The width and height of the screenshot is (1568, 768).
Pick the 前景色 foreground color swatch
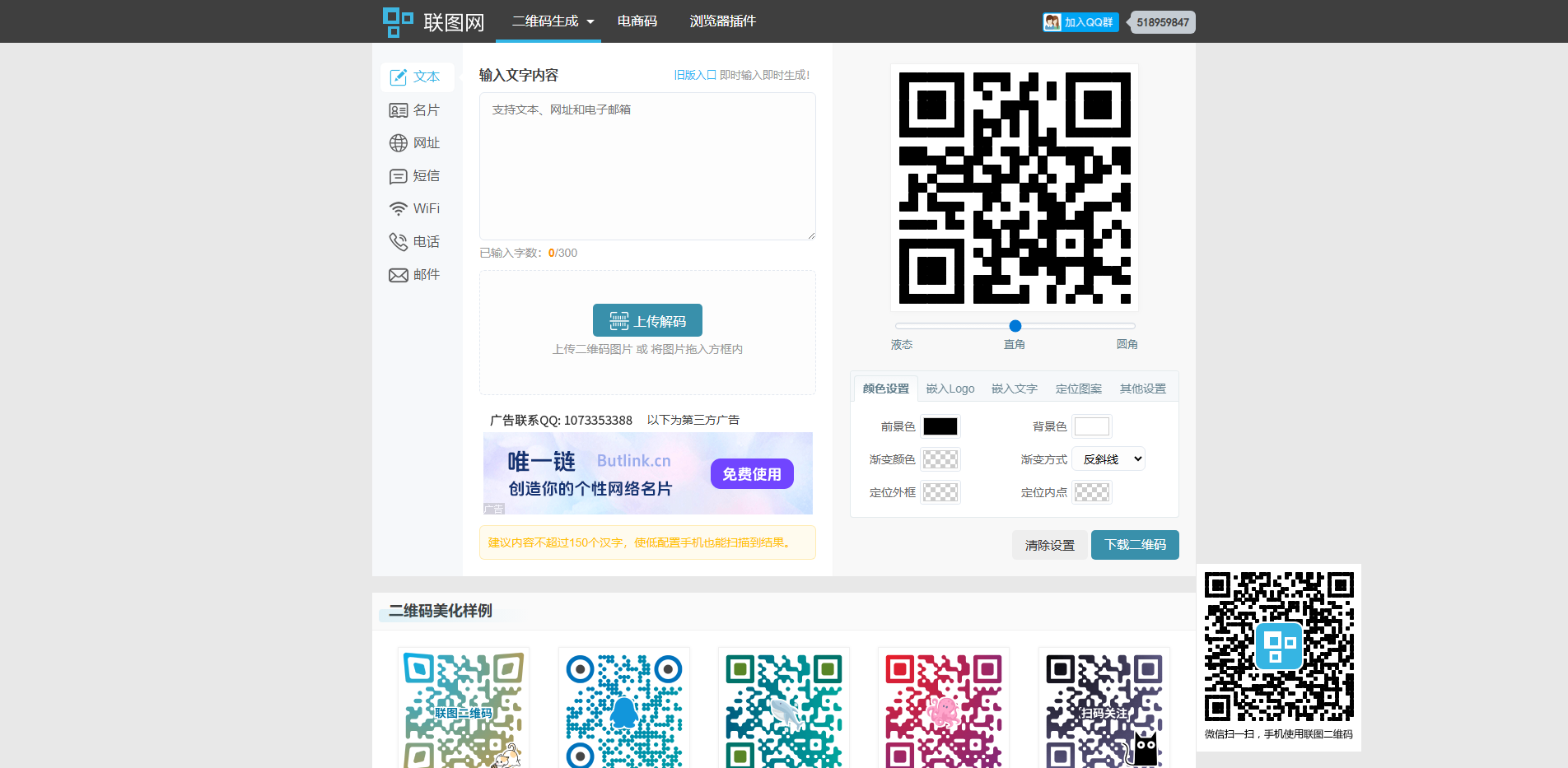click(x=941, y=426)
